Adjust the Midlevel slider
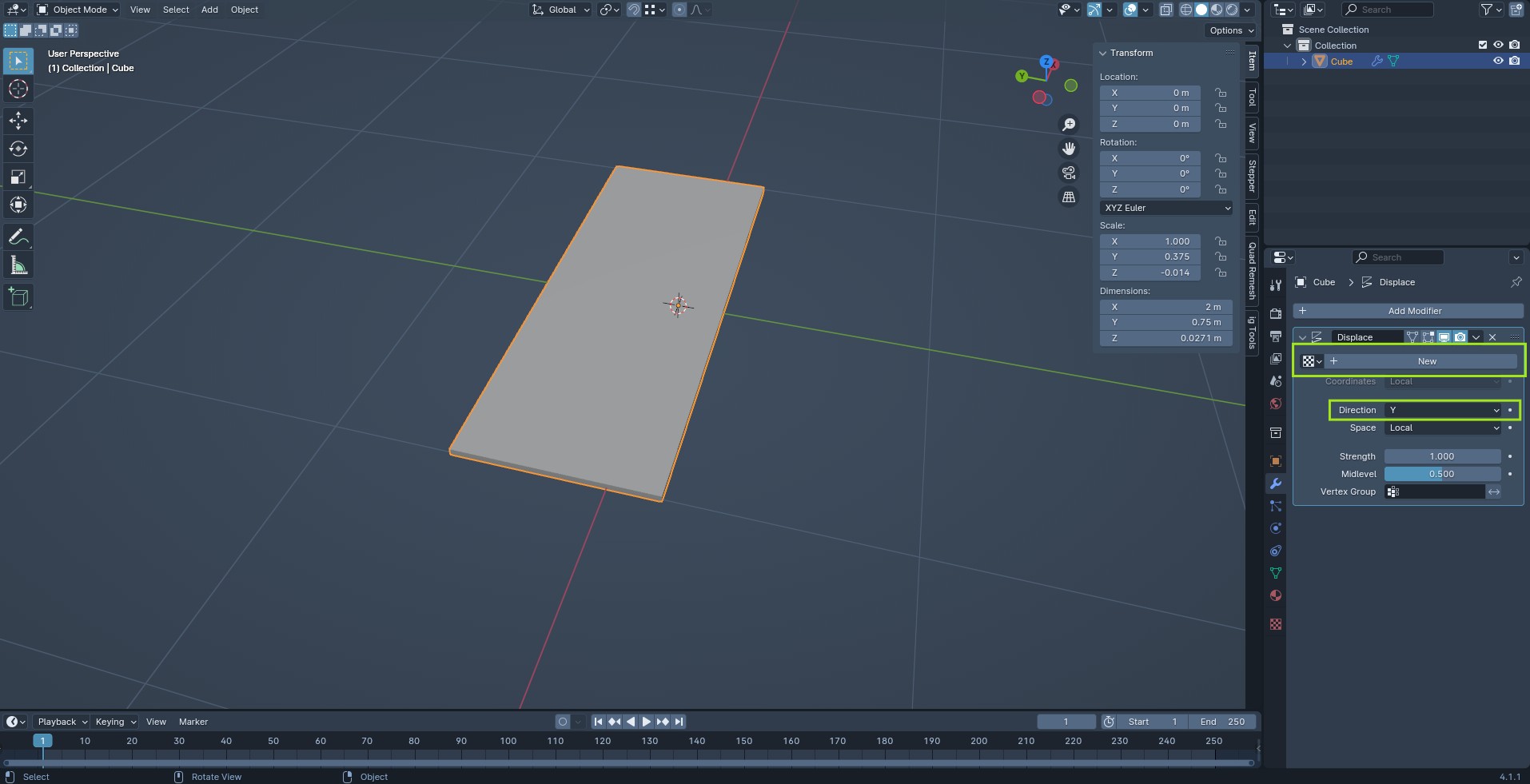This screenshot has height=784, width=1530. [x=1442, y=474]
